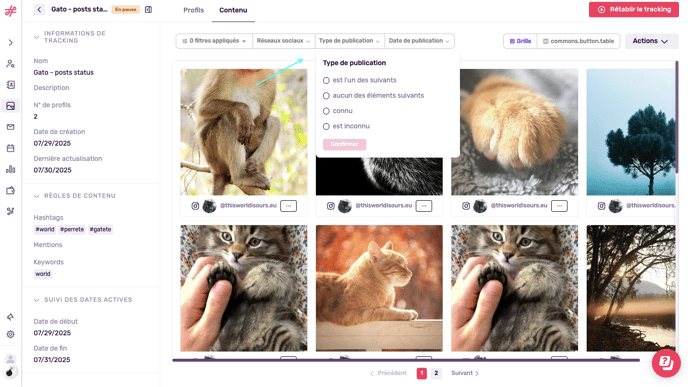Open the mail sidebar icon
Image resolution: width=688 pixels, height=387 pixels.
click(x=11, y=127)
